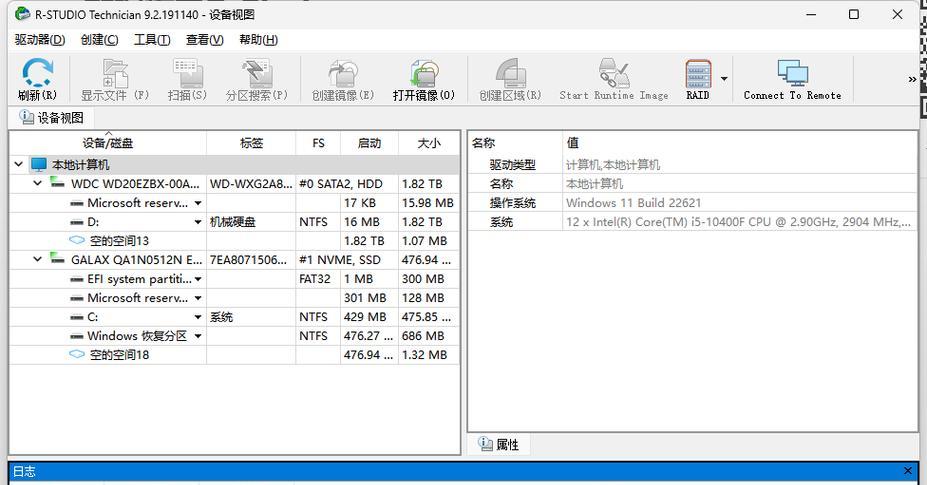927x485 pixels.
Task: Open dropdown next to Windows 恢复分区
Action: 198,336
